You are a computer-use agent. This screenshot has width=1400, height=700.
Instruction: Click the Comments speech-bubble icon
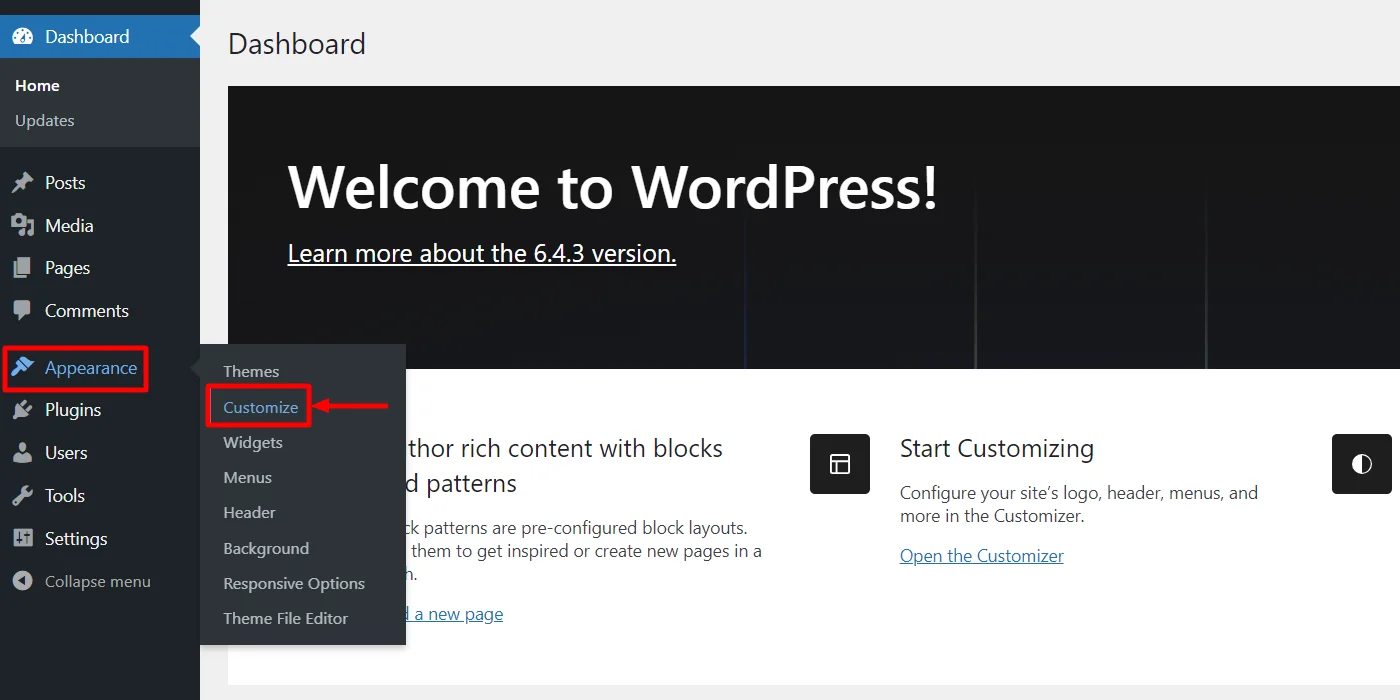coord(22,311)
